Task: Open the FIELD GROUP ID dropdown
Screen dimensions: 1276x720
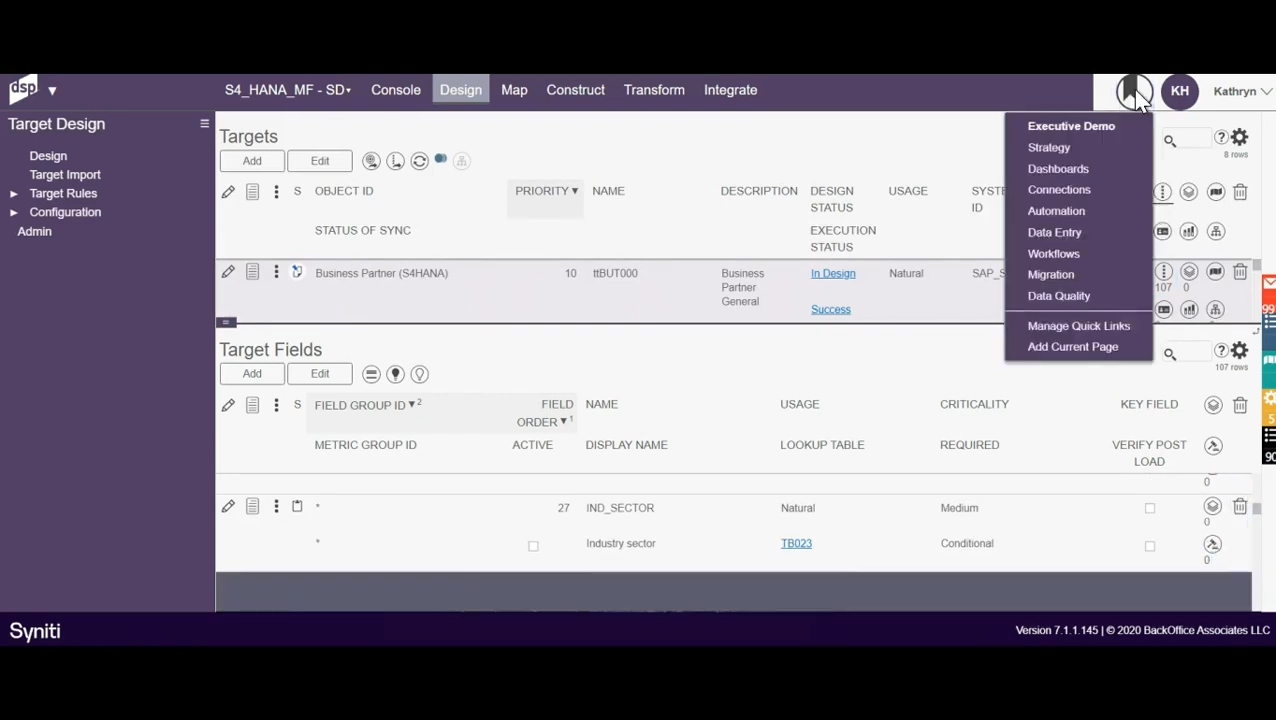Action: click(x=411, y=404)
